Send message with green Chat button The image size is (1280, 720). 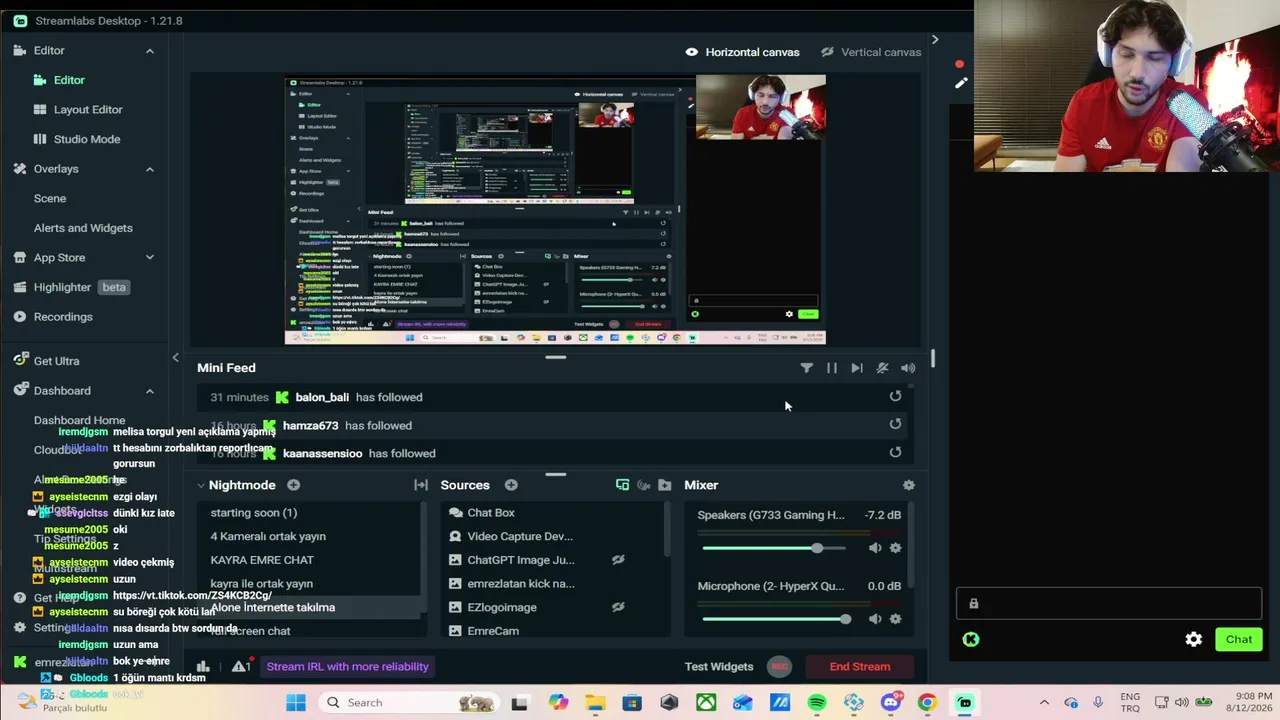coord(1239,640)
